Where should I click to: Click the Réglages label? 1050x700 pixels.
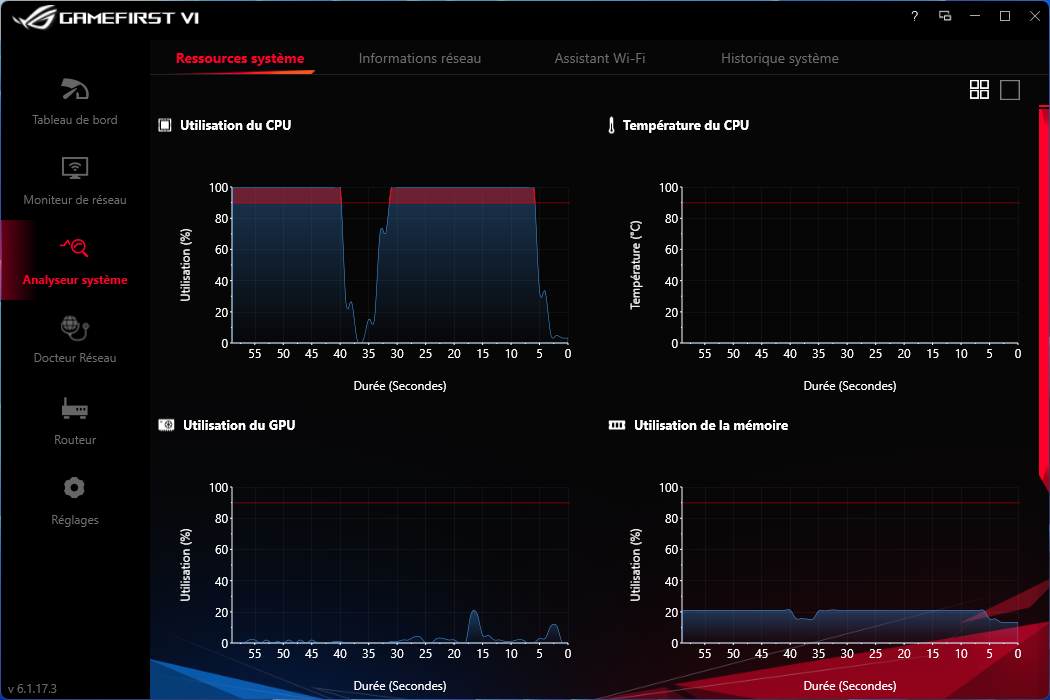point(75,520)
